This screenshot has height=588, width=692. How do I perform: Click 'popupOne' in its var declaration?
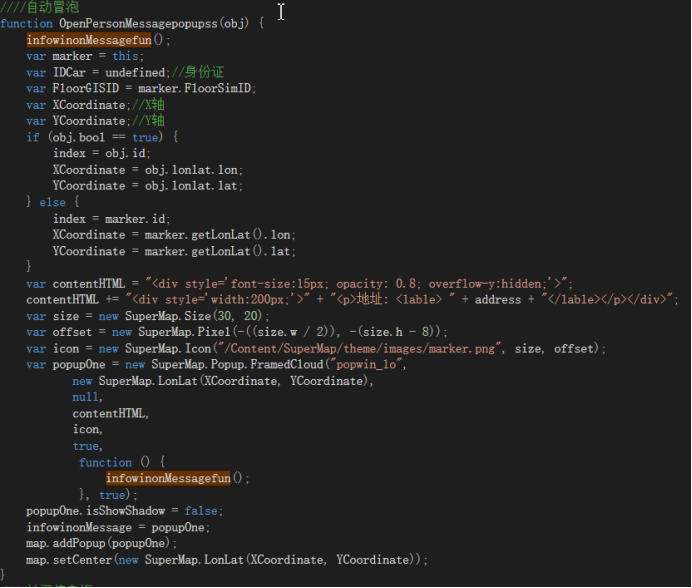pos(79,365)
